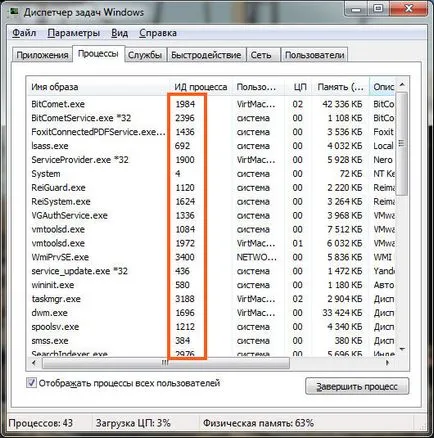The height and width of the screenshot is (438, 434).
Task: Open the Параметры menu
Action: [x=74, y=33]
